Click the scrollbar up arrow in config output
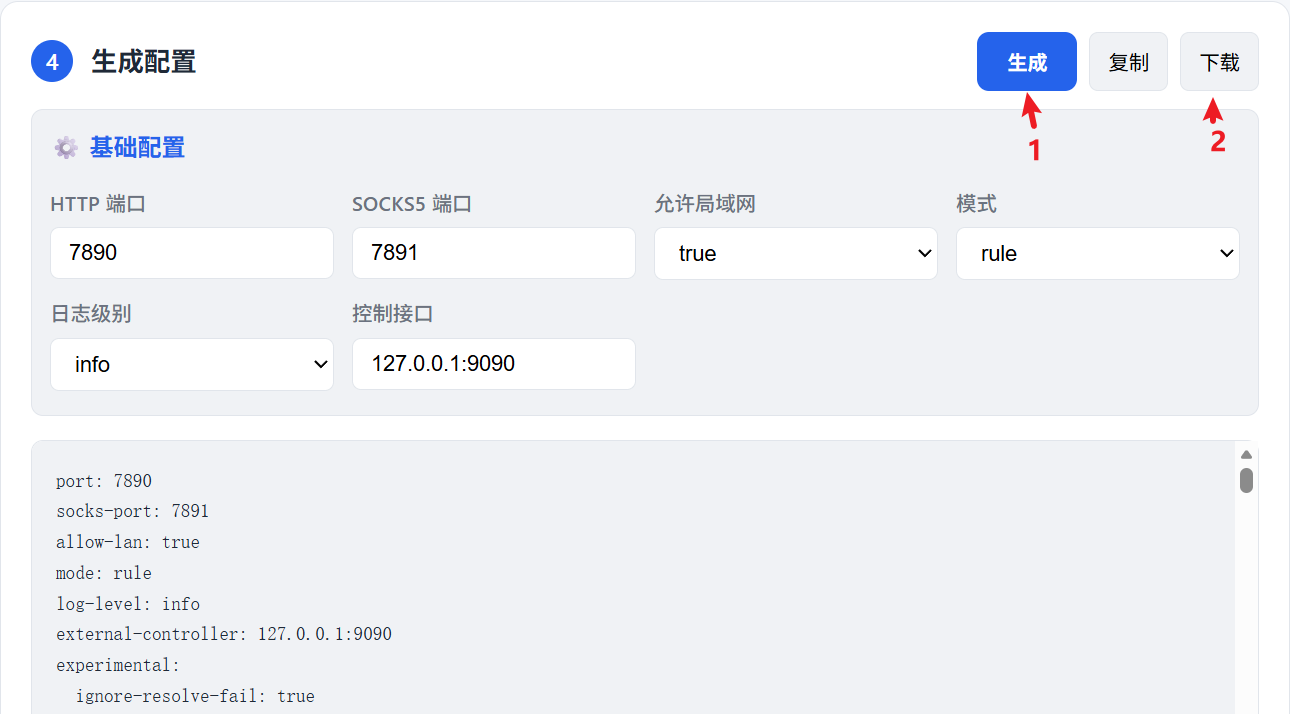Viewport: 1290px width, 714px height. coord(1246,455)
